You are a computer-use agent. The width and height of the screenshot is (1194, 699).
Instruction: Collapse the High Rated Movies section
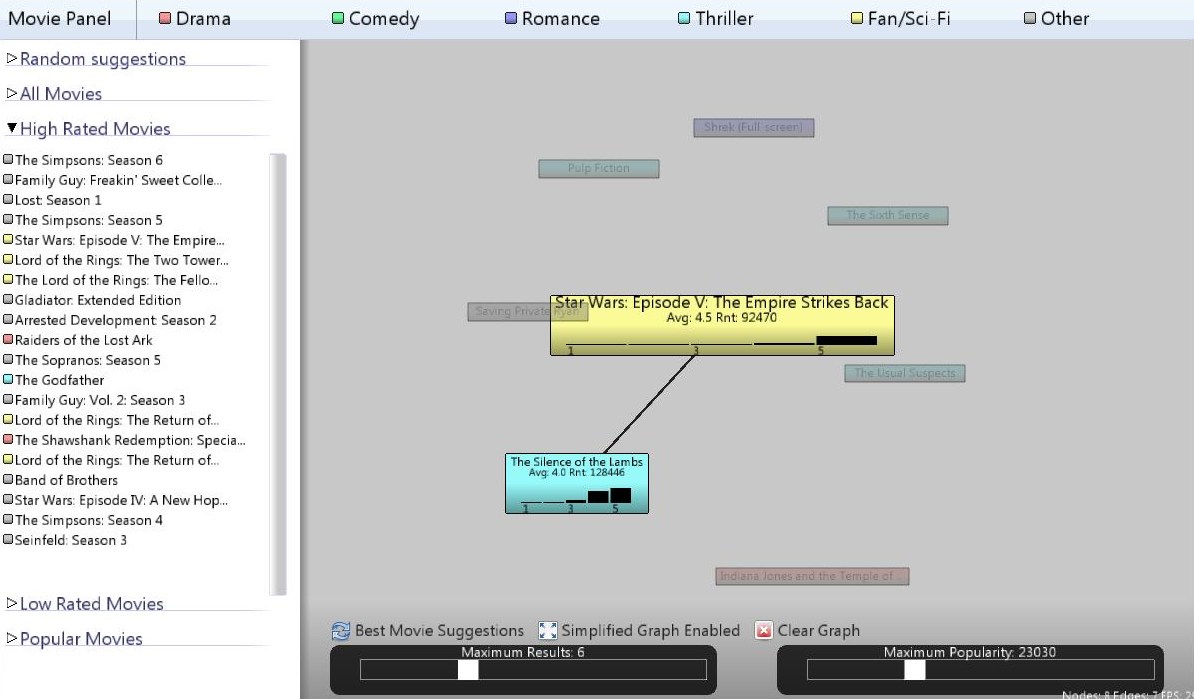(88, 129)
